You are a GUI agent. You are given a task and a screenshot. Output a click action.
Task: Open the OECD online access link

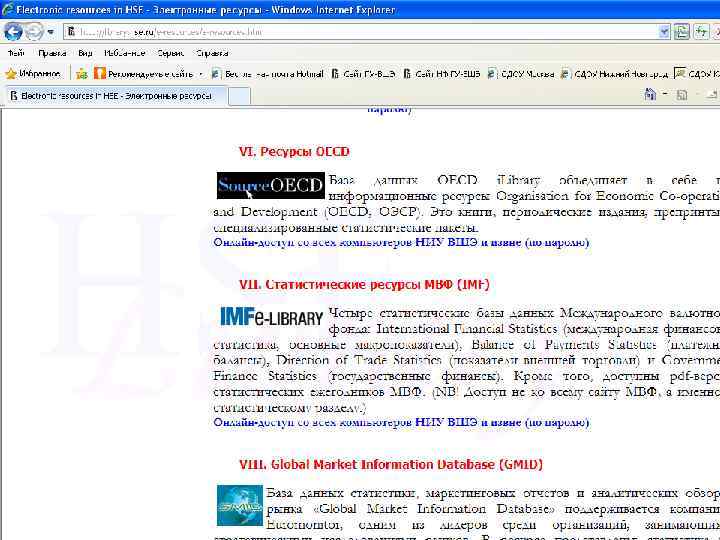point(401,242)
